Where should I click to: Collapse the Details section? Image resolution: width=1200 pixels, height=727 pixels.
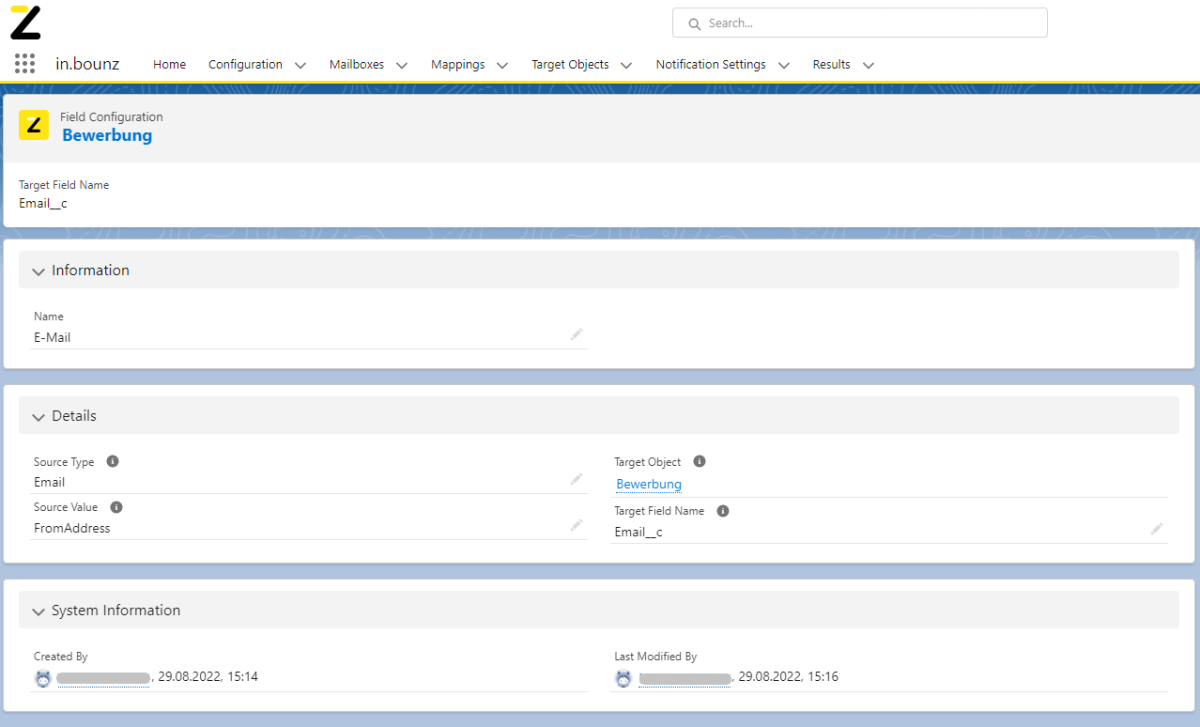[x=39, y=417]
